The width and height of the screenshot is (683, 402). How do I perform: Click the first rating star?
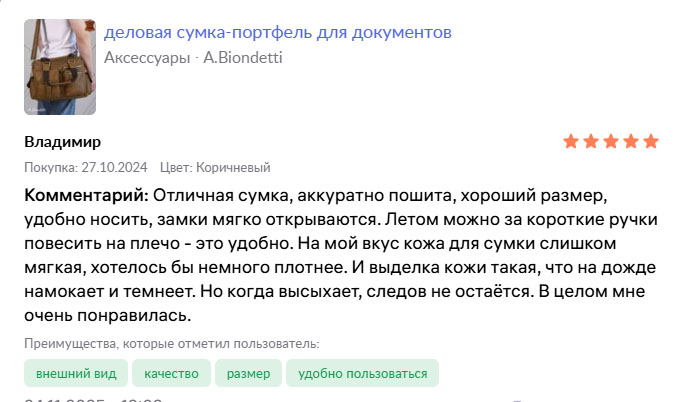tap(571, 141)
